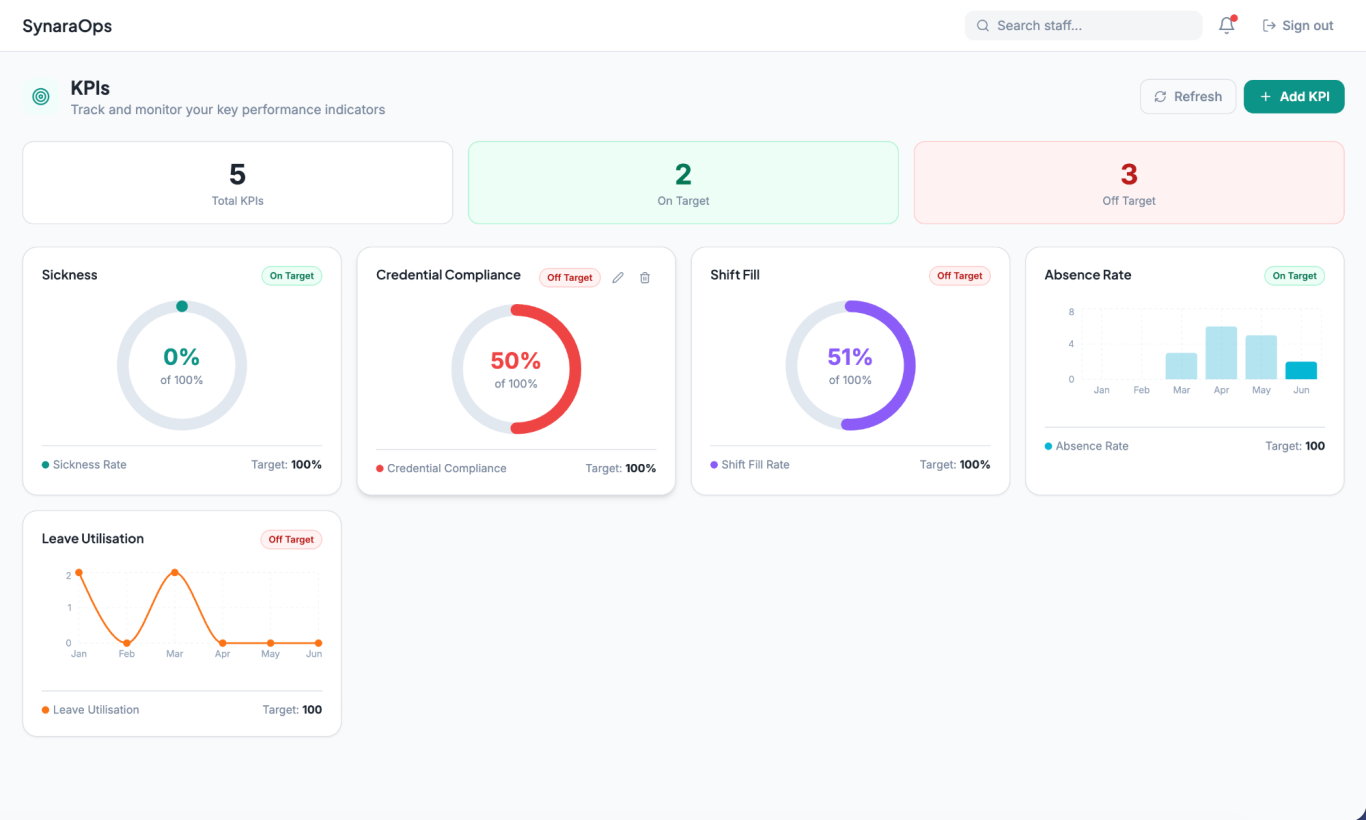Delete Credential Compliance using trash icon
The image size is (1366, 820).
[645, 278]
